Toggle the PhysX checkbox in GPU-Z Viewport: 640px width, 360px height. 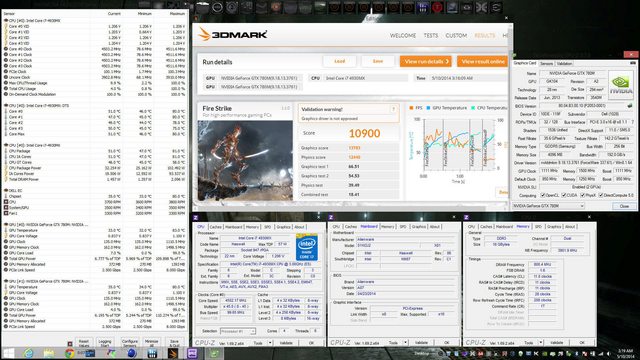pyautogui.click(x=583, y=196)
